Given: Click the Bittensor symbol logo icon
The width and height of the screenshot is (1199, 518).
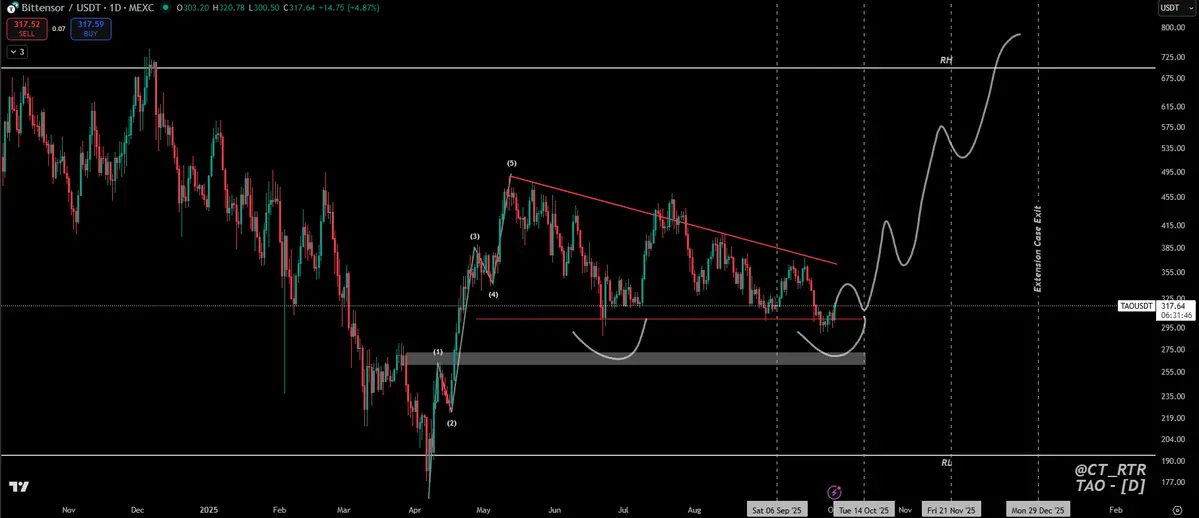Looking at the screenshot, I should 12,8.
